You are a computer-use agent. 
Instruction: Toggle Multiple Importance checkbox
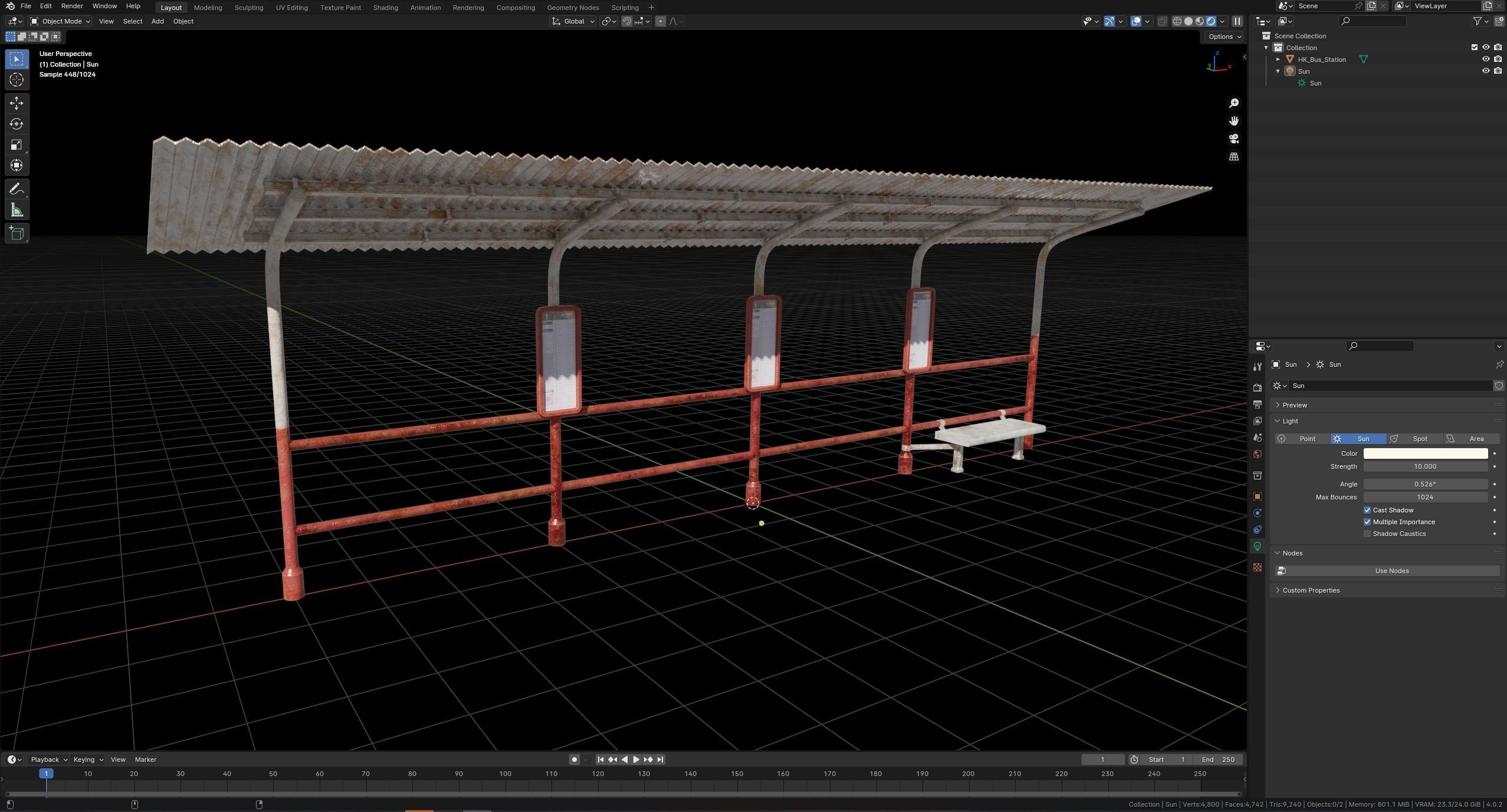coord(1367,522)
